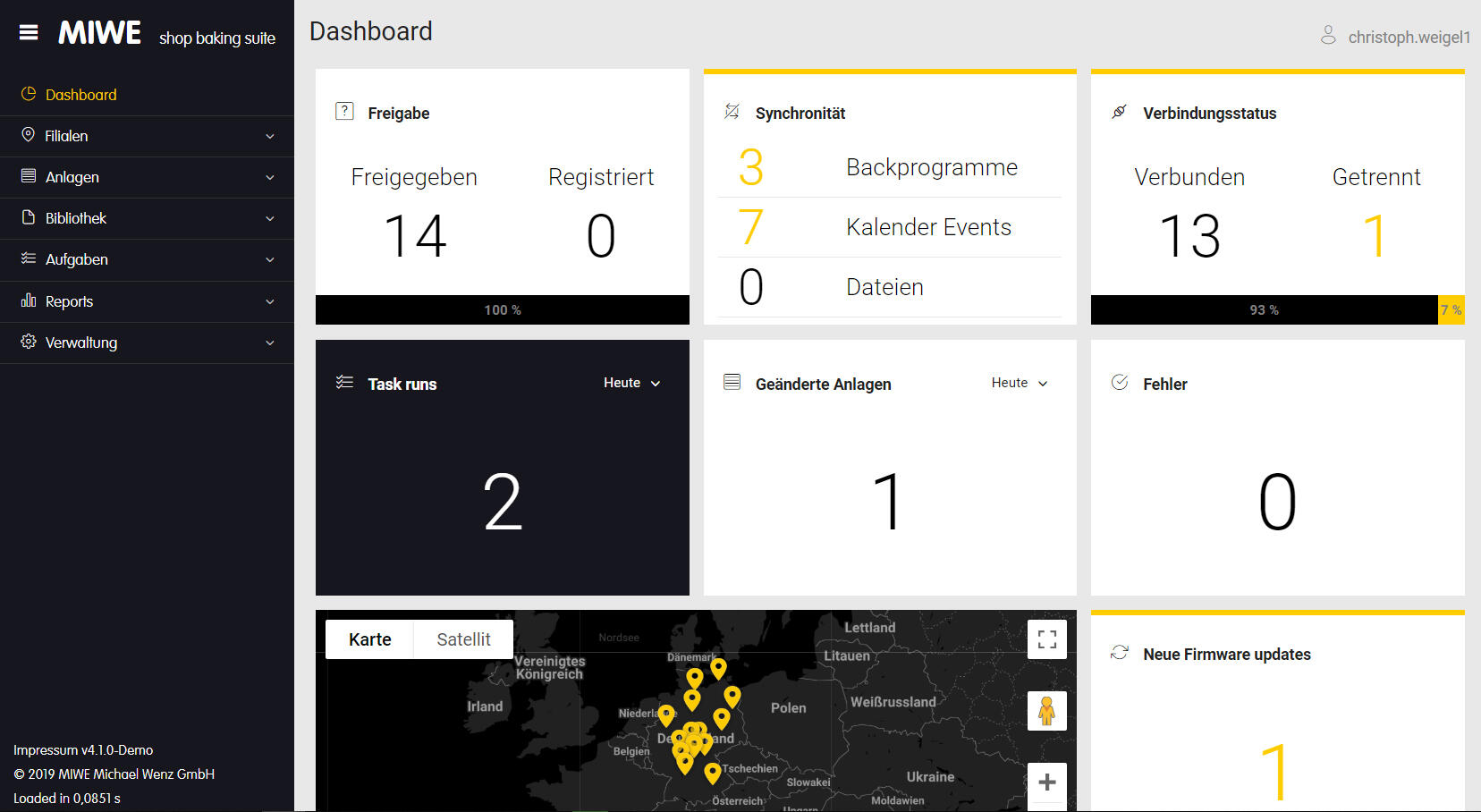The width and height of the screenshot is (1481, 812).
Task: Click the Street View pegman icon
Action: pos(1046,711)
